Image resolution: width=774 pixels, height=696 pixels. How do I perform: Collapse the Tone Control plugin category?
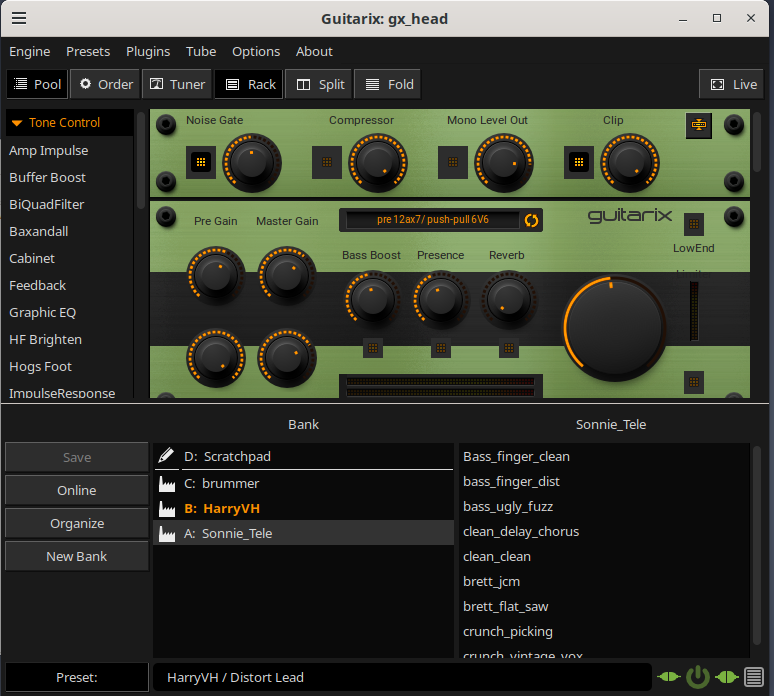(x=69, y=122)
